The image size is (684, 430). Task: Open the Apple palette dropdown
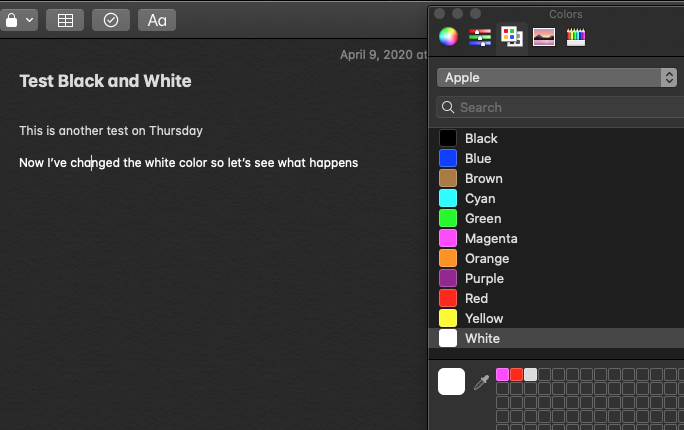(557, 78)
